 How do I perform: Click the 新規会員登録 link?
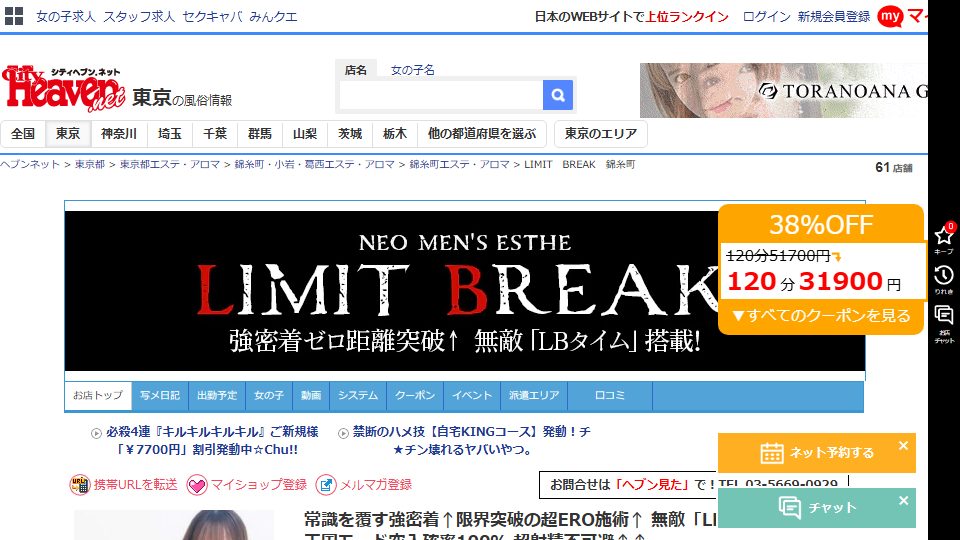[834, 17]
